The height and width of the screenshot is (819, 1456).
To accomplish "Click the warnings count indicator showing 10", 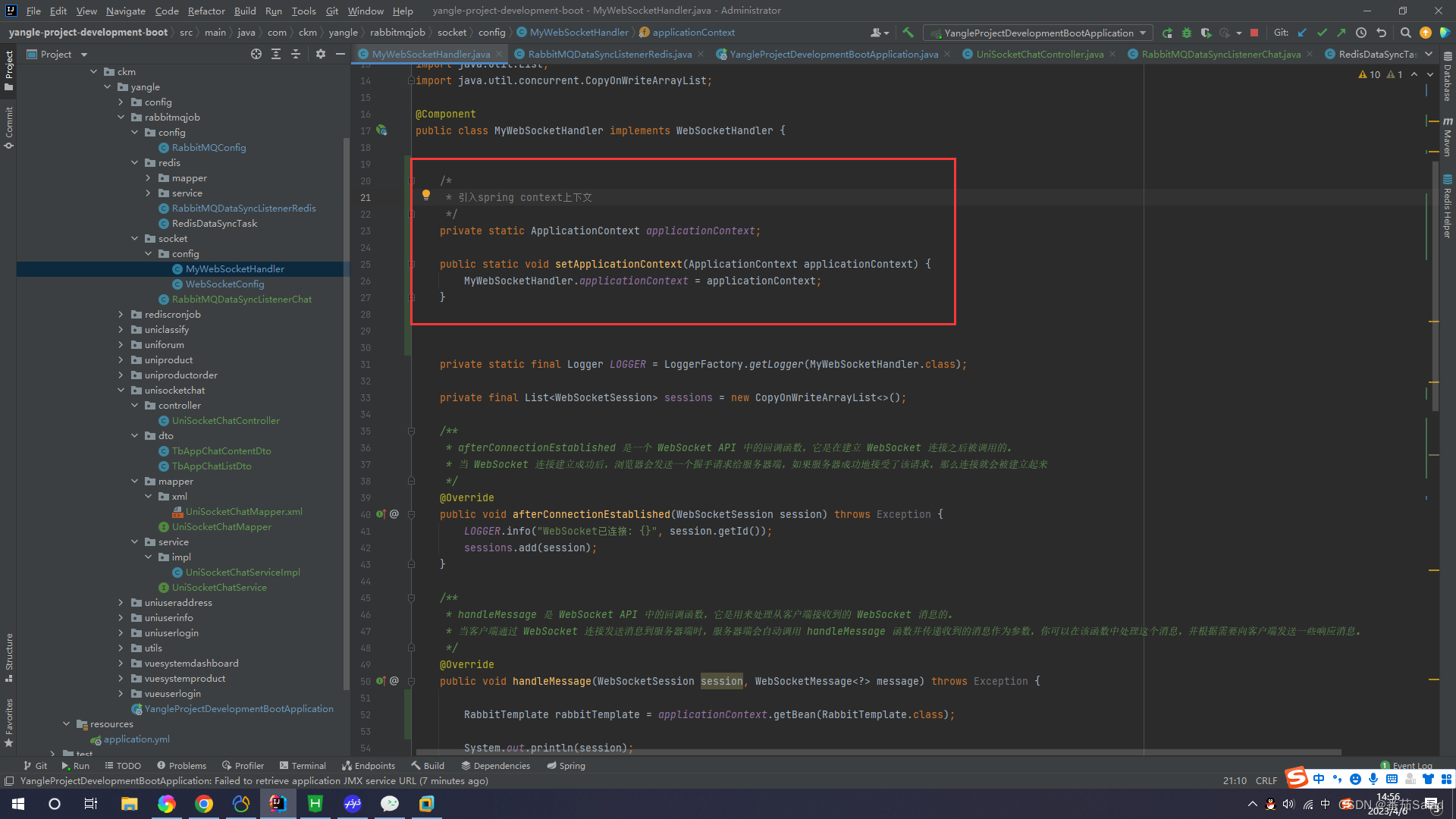I will coord(1370,74).
